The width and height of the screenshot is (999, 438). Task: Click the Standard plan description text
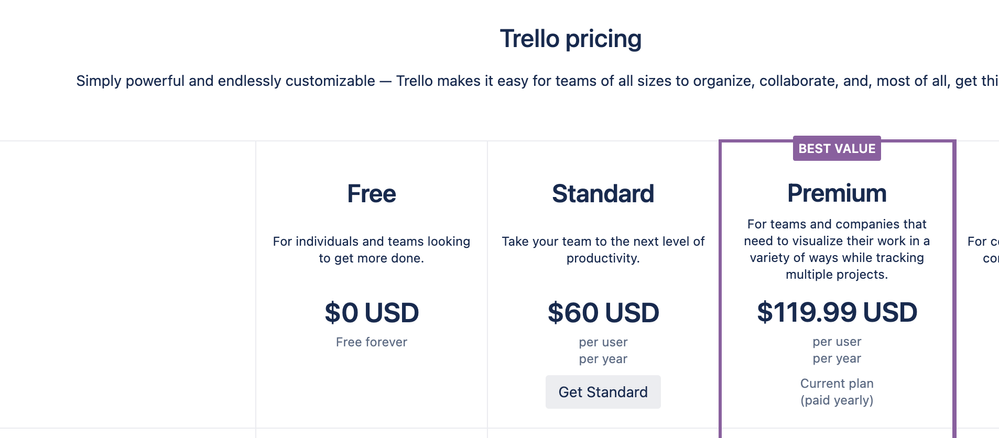pyautogui.click(x=603, y=250)
